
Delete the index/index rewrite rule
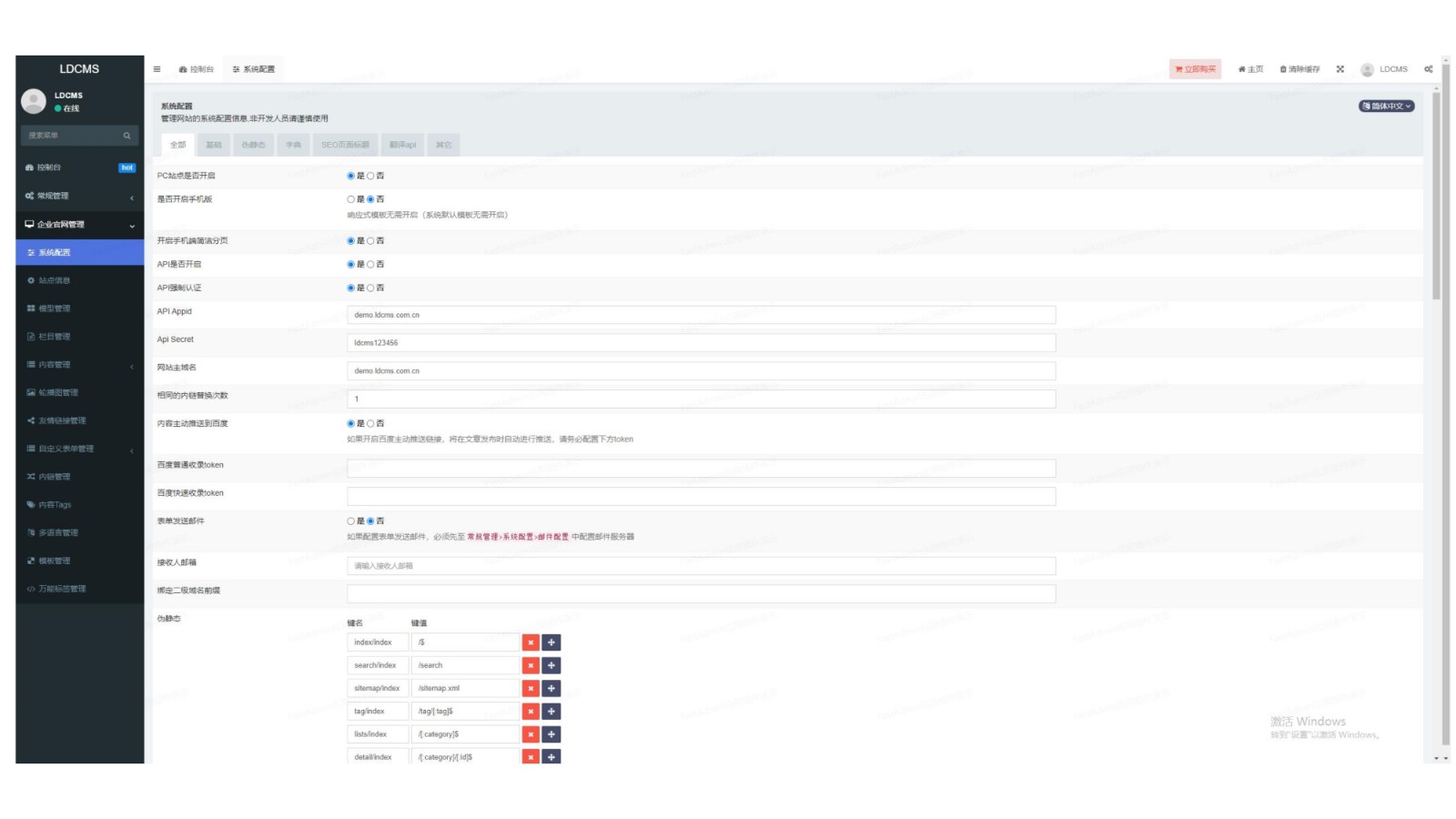531,642
